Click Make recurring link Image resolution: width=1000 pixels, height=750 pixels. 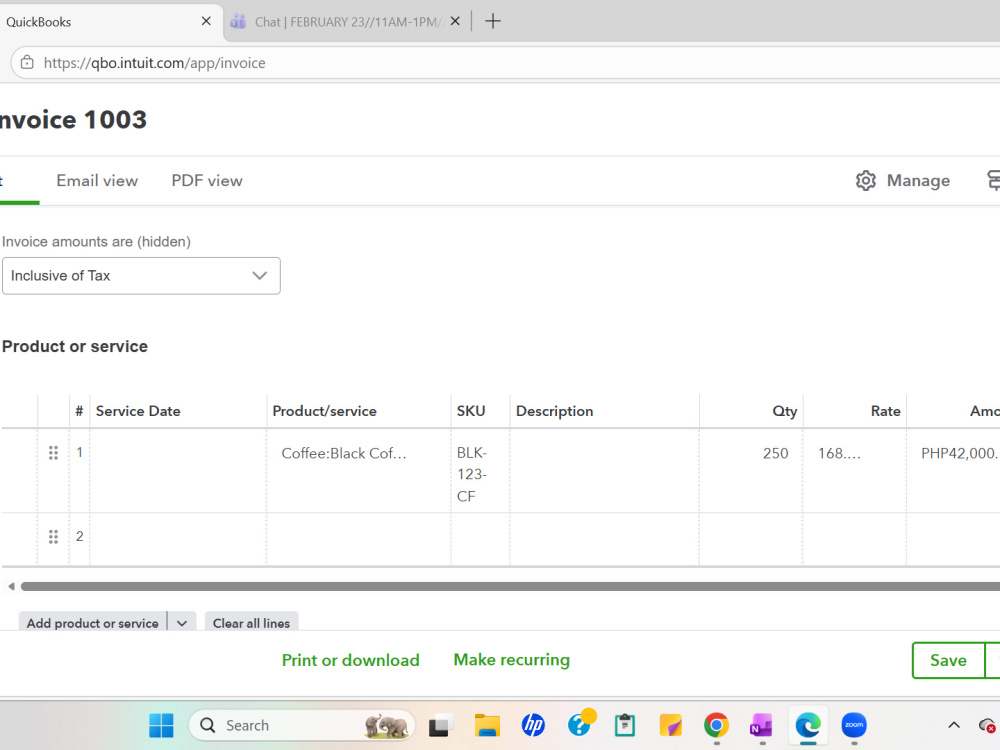[x=511, y=659]
